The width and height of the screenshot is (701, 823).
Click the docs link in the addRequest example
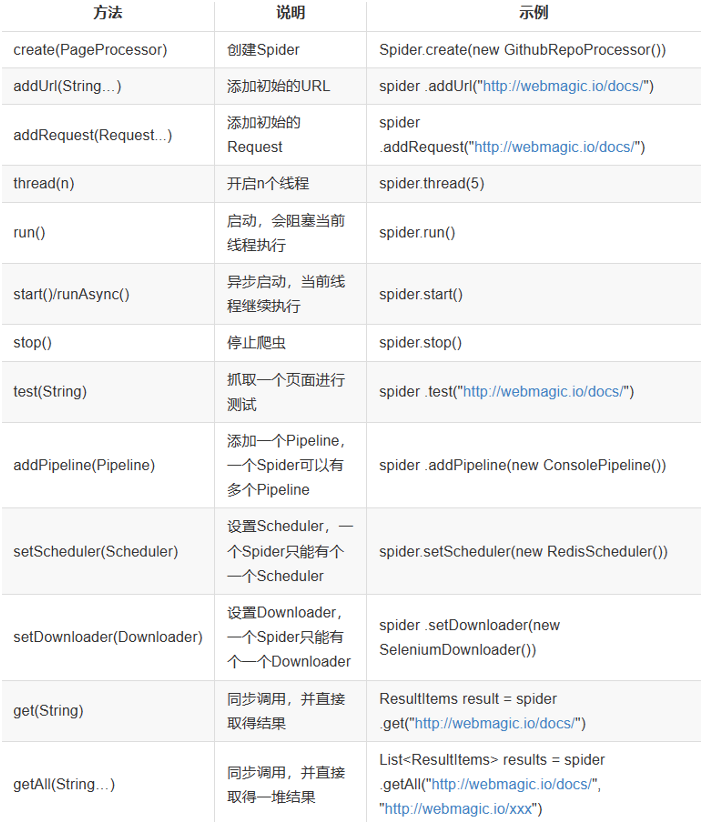(556, 147)
